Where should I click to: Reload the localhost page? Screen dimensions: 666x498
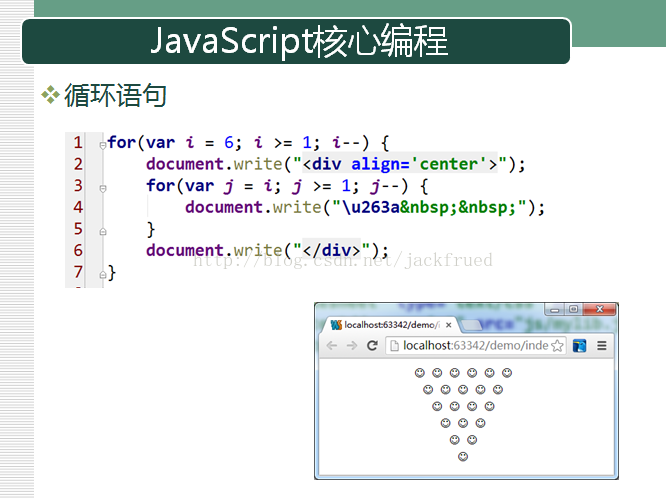pyautogui.click(x=372, y=345)
